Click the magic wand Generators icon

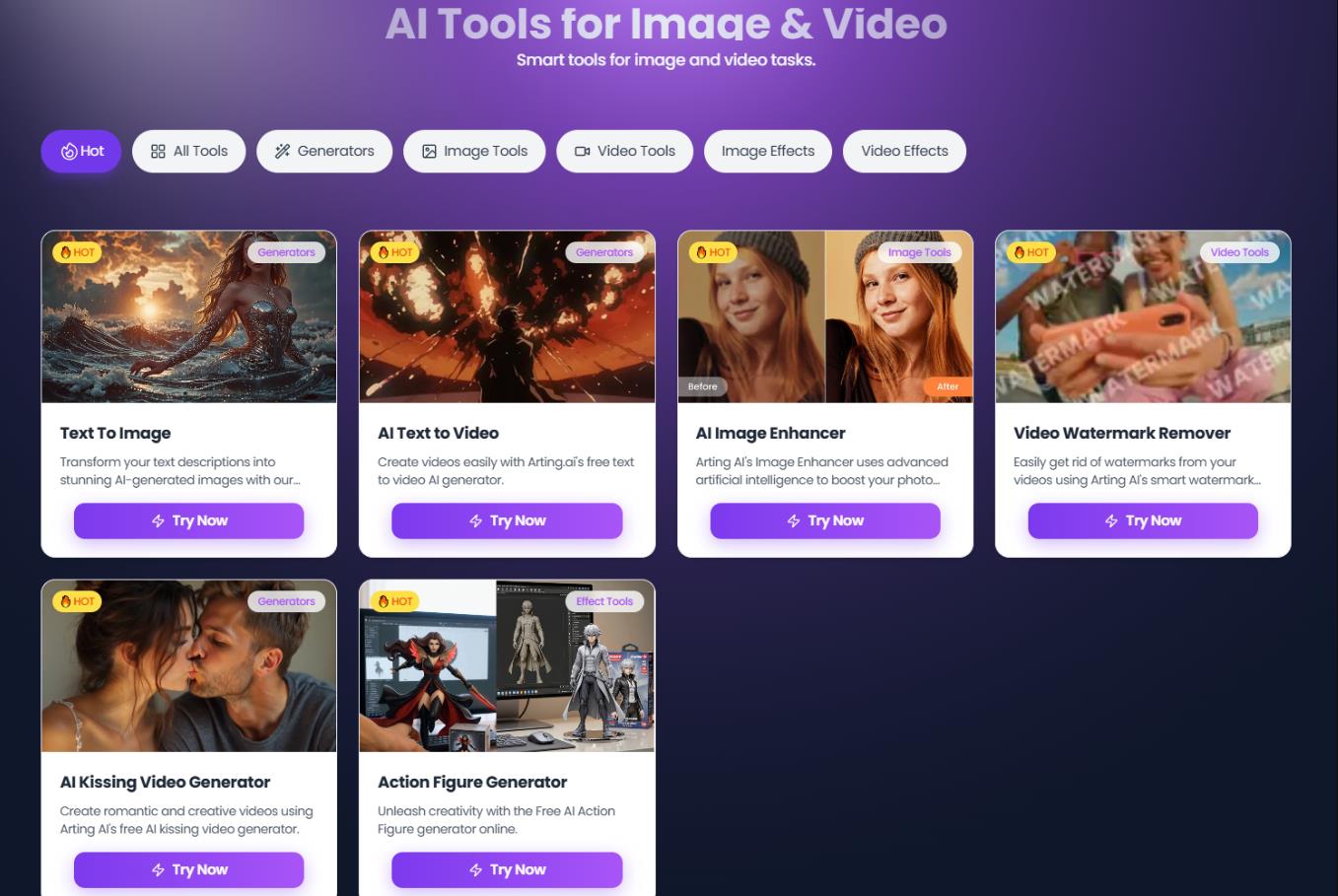pos(282,151)
